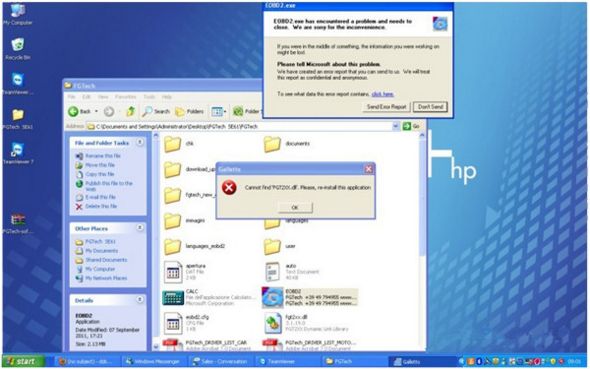Screen dimensions: 590x369
Task: Click OK in the Galletto error dialog
Action: click(295, 207)
